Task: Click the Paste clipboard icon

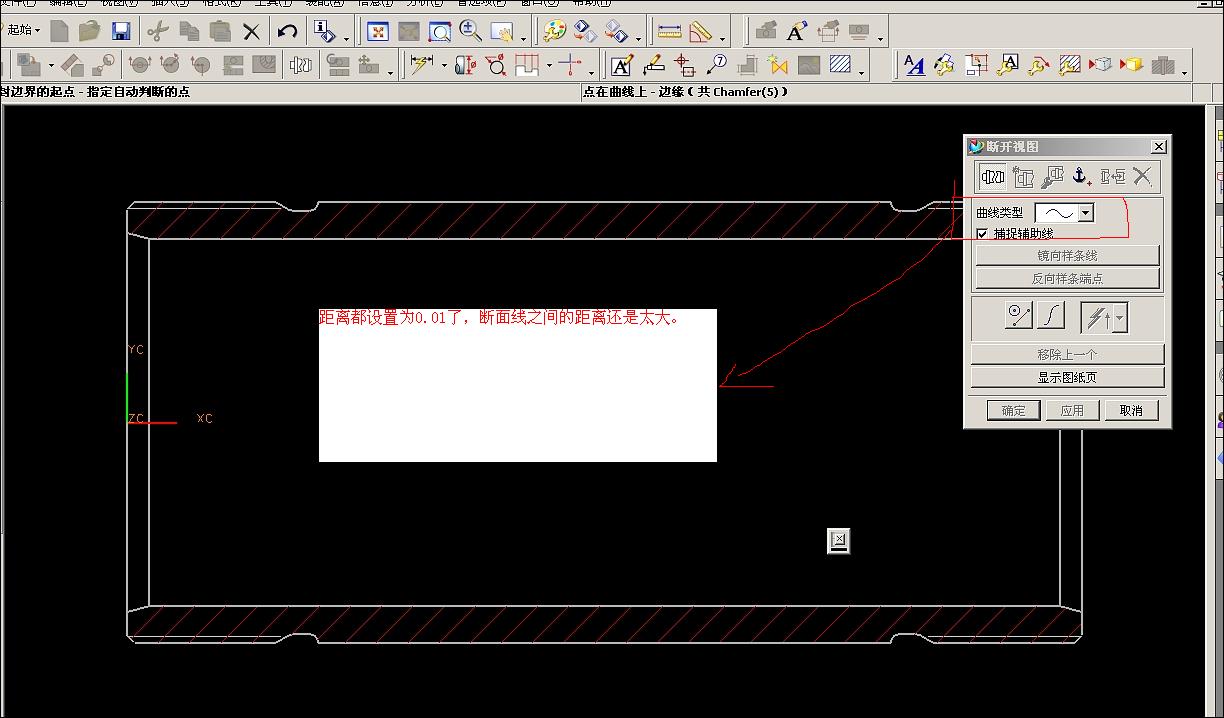Action: tap(220, 31)
